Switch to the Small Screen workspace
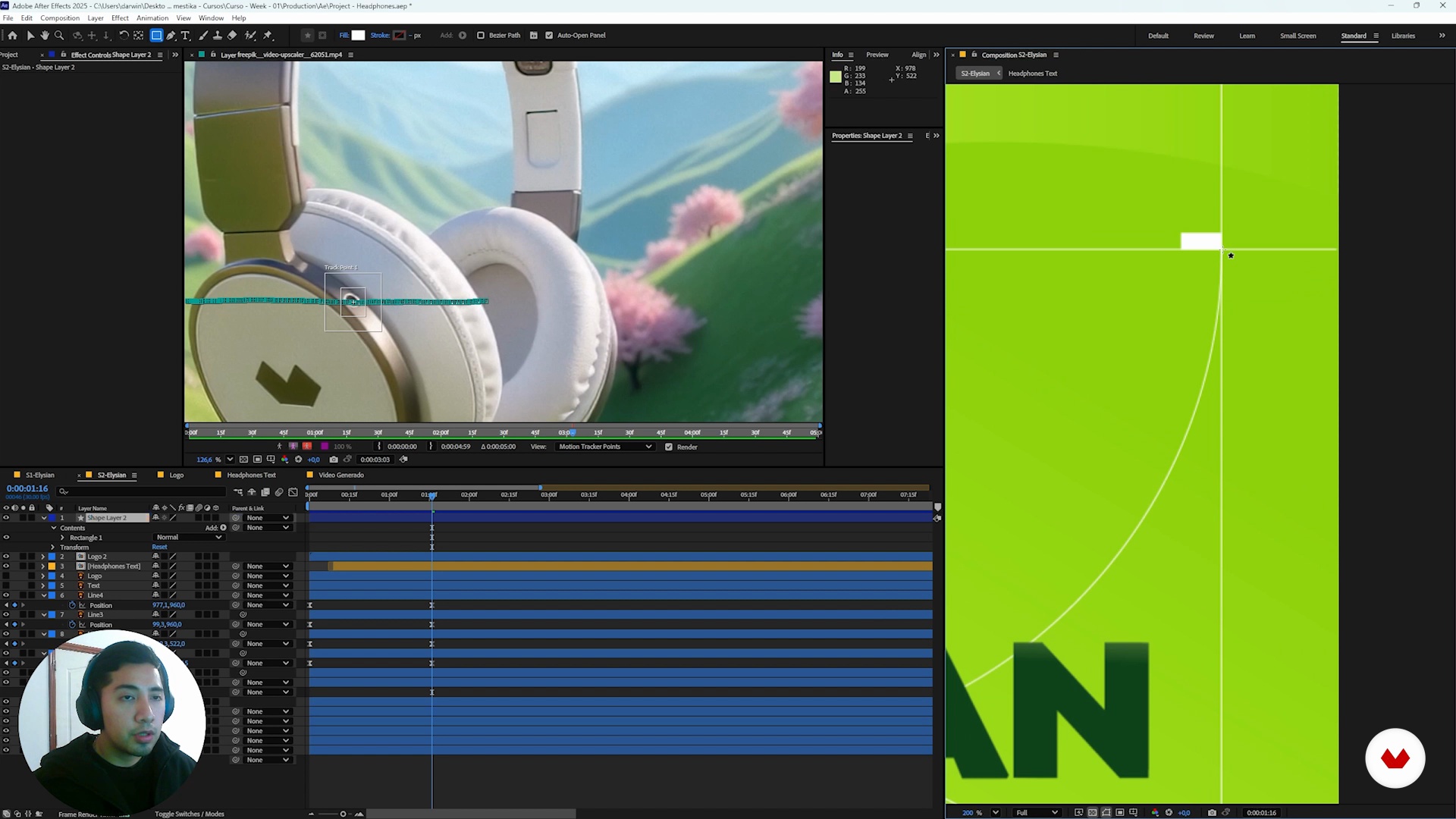Viewport: 1456px width, 819px height. [x=1298, y=36]
